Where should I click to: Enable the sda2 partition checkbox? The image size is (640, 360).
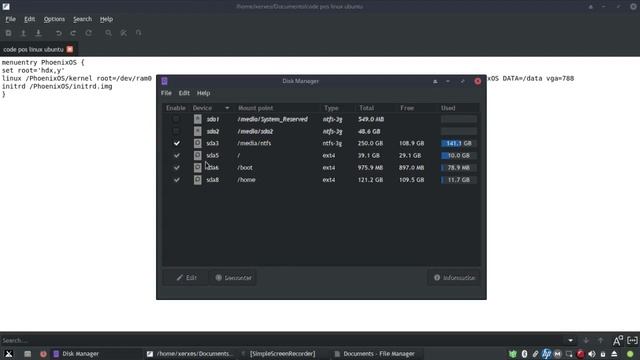(176, 131)
